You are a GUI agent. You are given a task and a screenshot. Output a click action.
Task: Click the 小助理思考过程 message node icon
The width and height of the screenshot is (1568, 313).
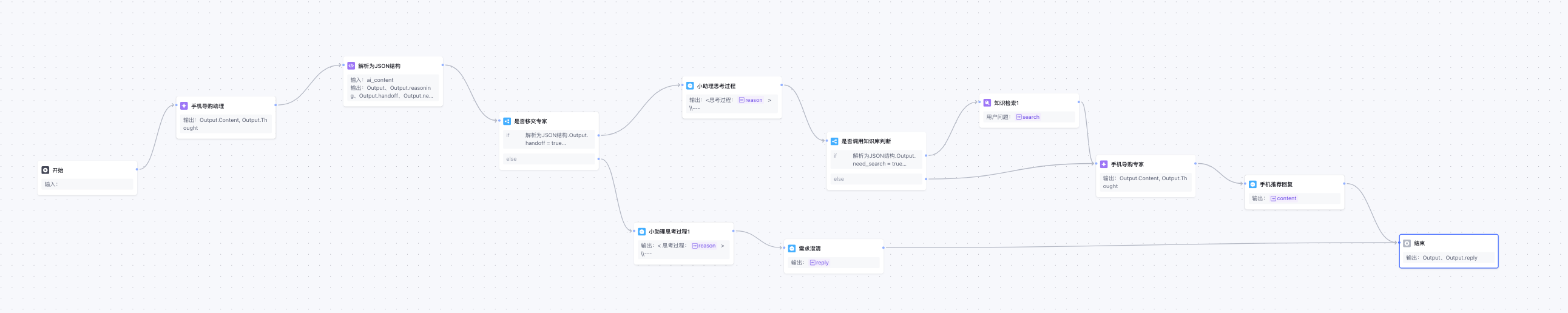[x=690, y=86]
